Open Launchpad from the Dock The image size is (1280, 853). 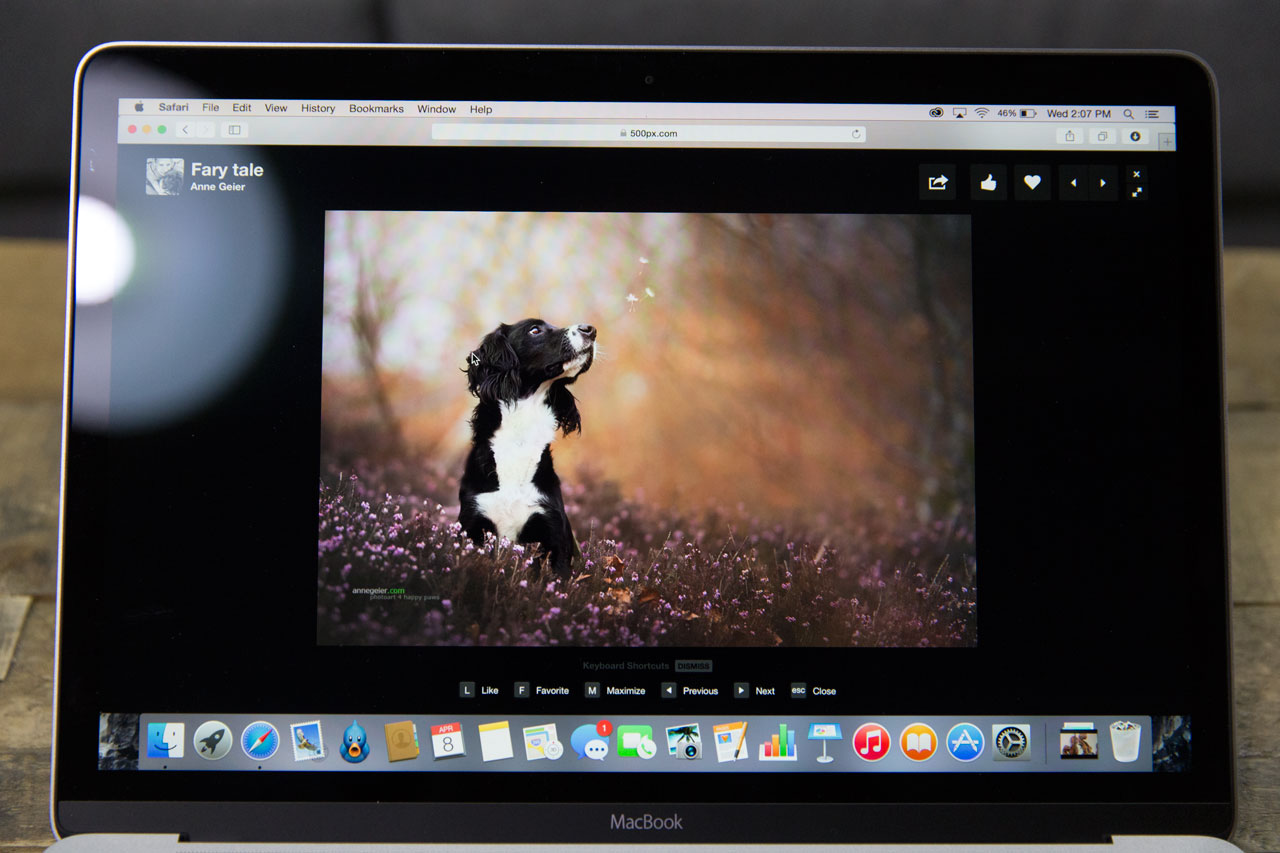coord(213,741)
